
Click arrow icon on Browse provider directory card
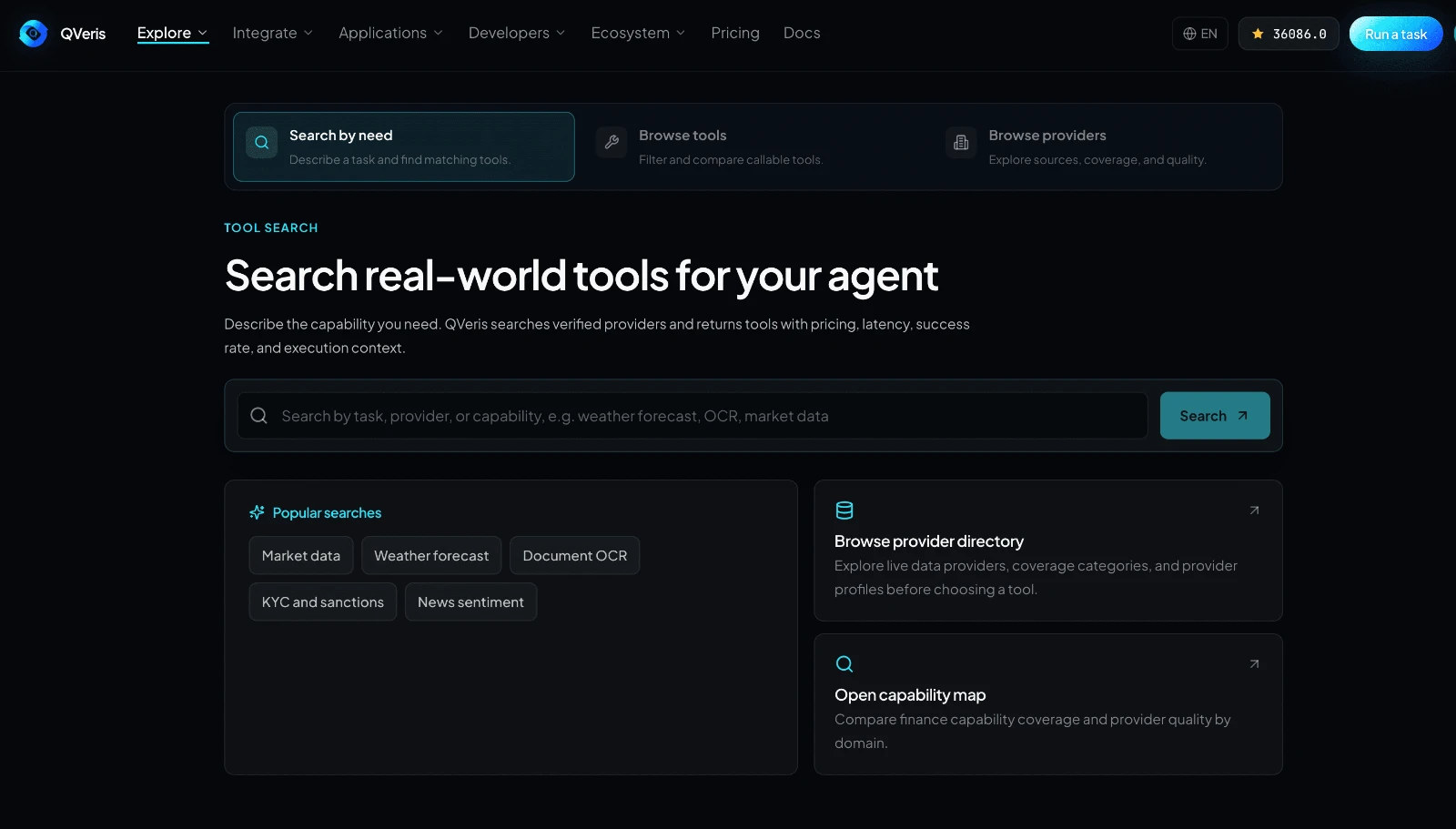tap(1254, 511)
